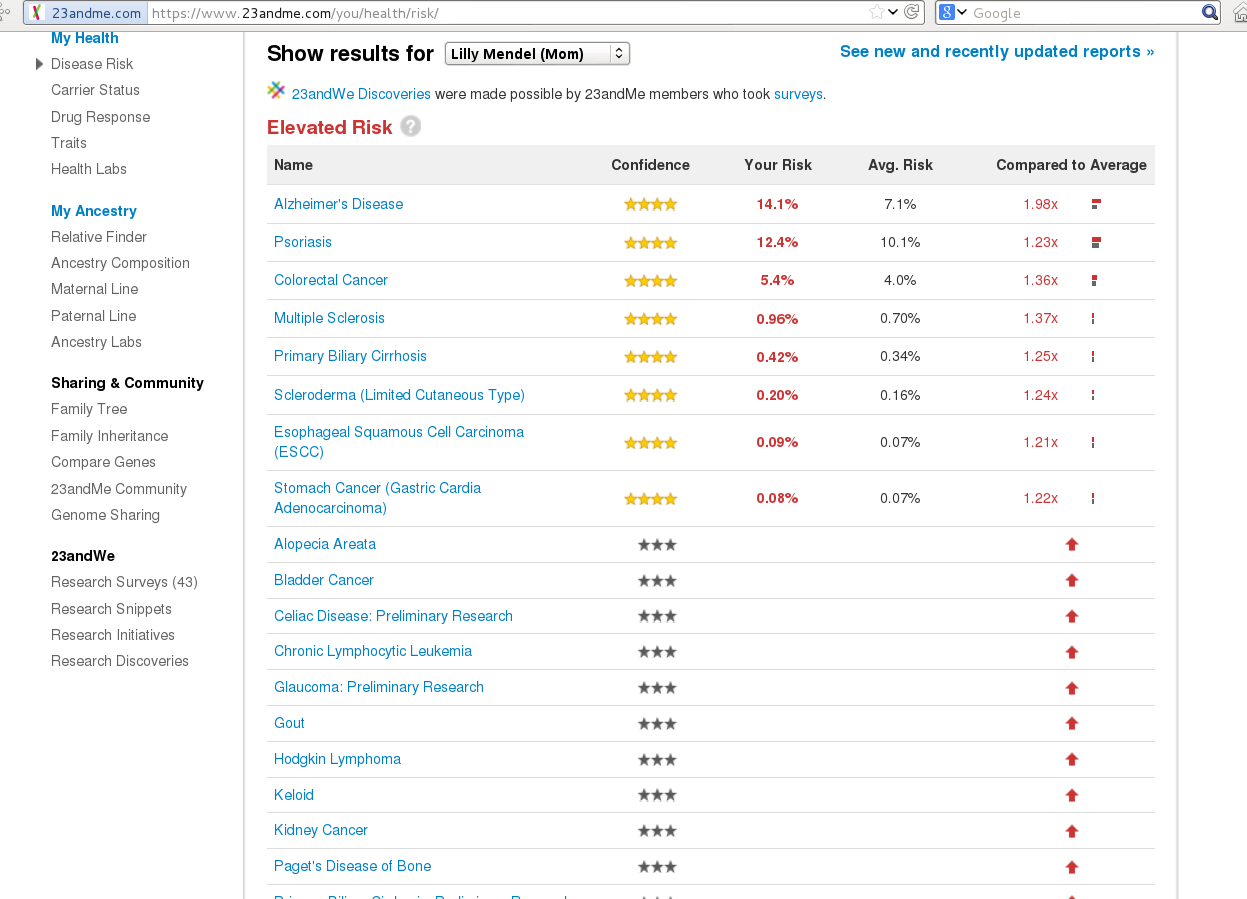Open Research Surveys (43)

(x=125, y=582)
